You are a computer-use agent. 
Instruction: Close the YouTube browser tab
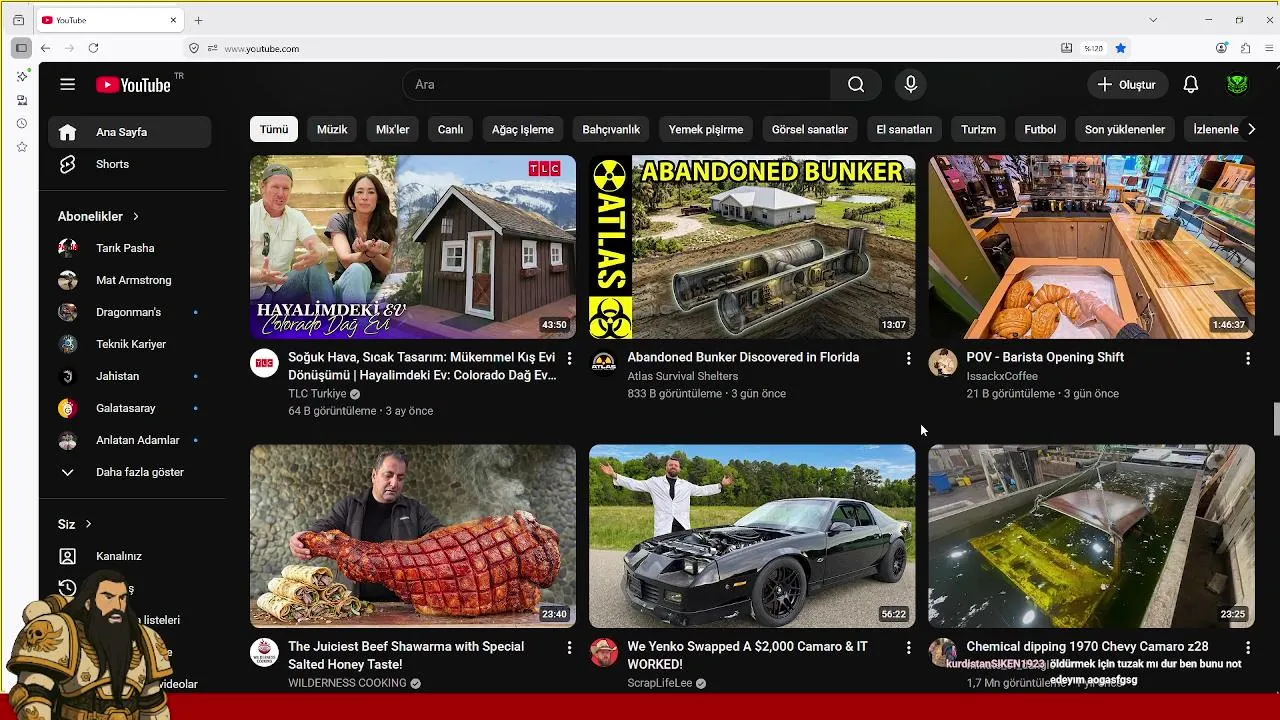tap(173, 20)
